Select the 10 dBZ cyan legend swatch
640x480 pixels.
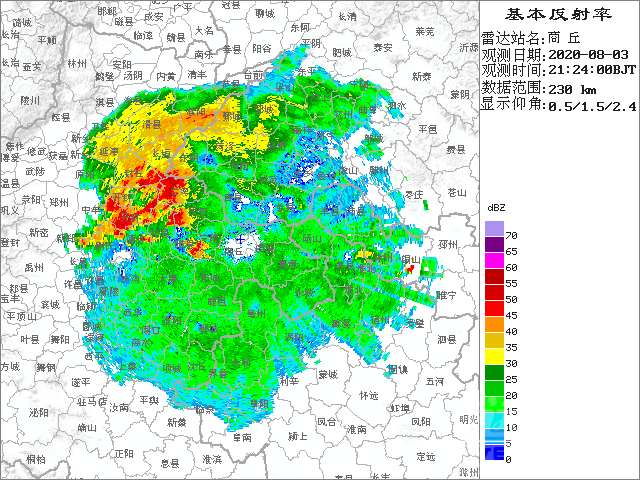(x=494, y=420)
